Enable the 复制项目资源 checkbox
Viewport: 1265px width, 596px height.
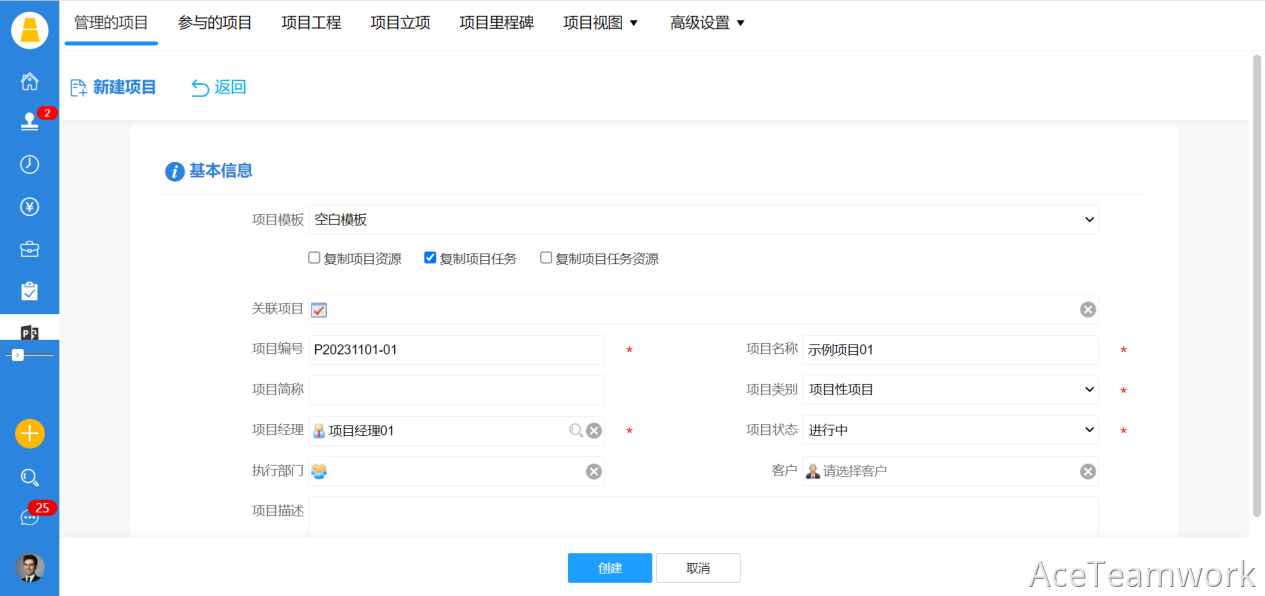(314, 258)
